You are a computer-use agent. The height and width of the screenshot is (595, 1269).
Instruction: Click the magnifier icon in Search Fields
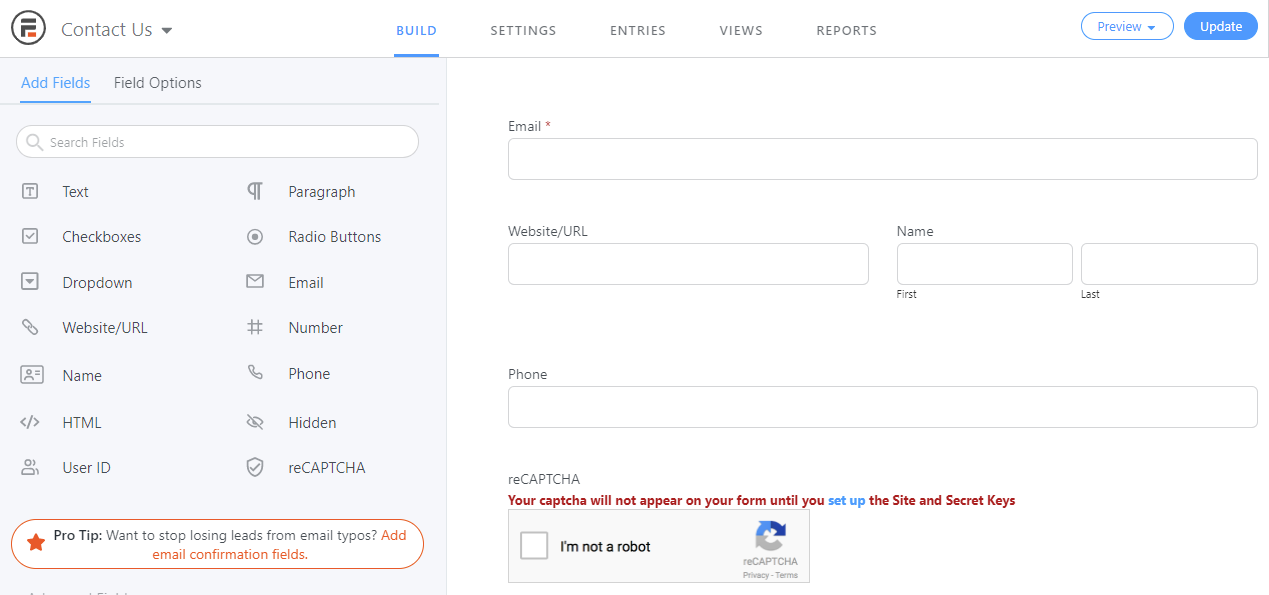pyautogui.click(x=35, y=142)
